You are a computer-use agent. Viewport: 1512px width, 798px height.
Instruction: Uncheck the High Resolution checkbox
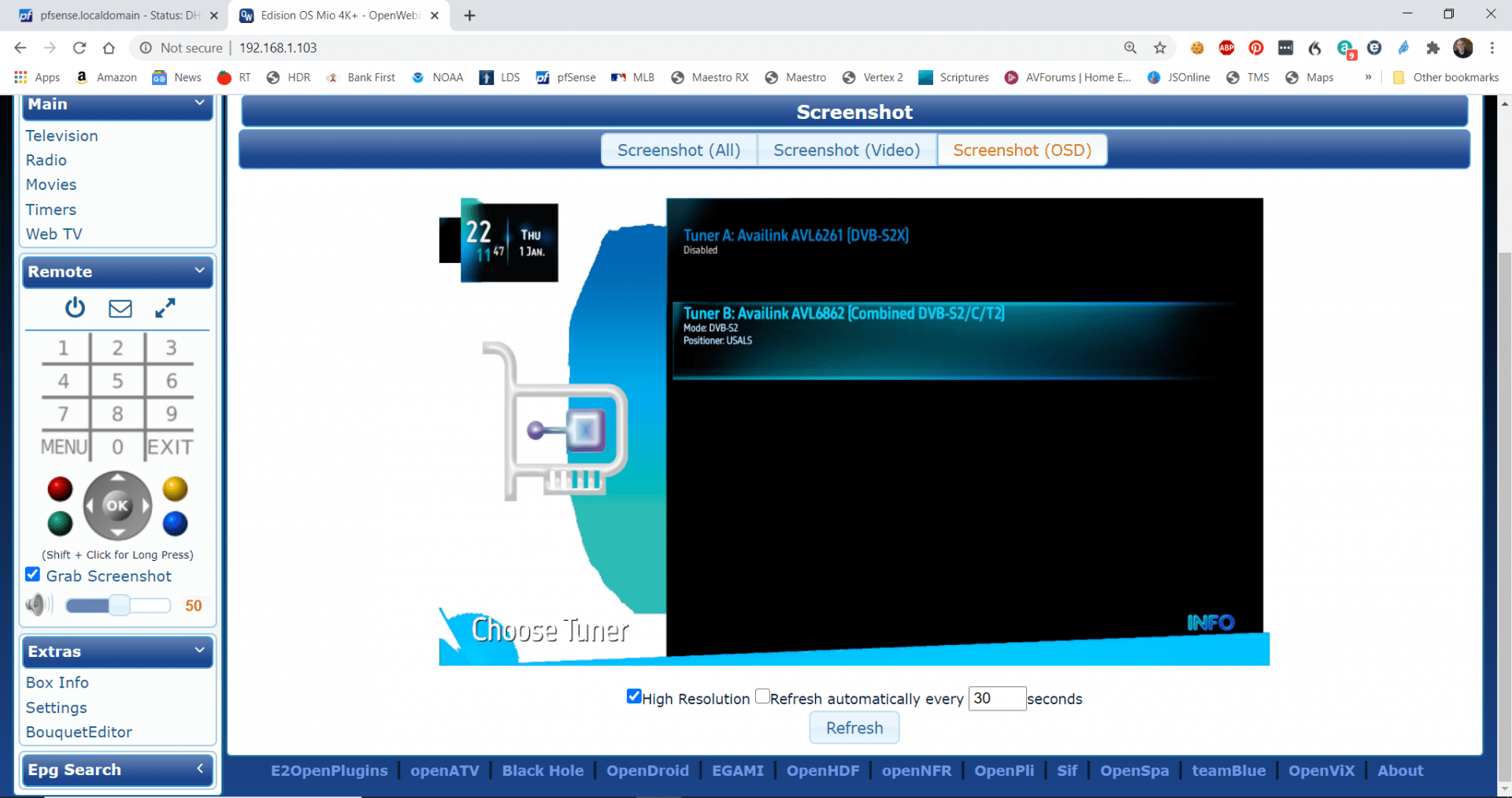point(634,696)
